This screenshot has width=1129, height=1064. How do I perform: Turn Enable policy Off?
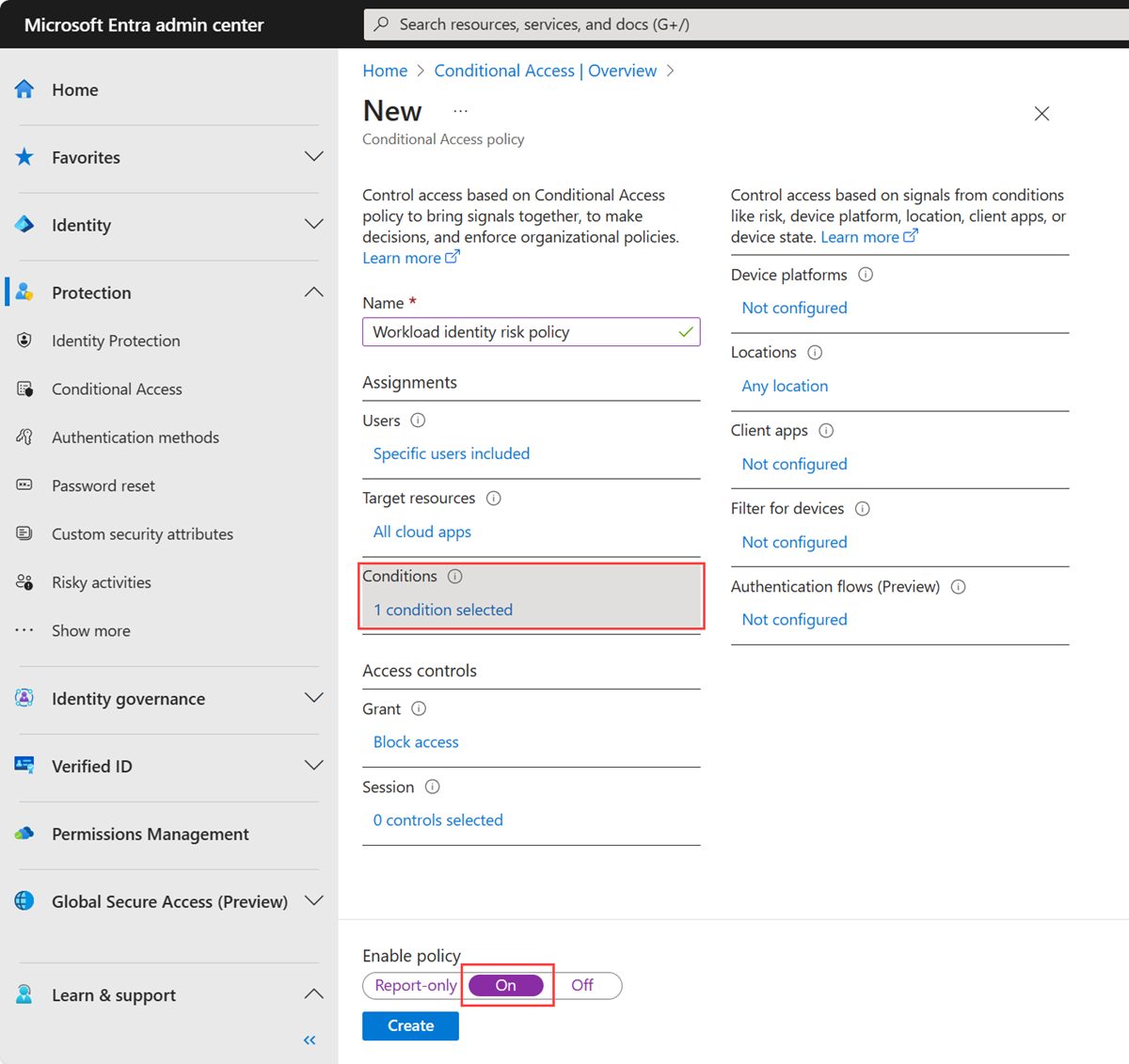point(582,985)
